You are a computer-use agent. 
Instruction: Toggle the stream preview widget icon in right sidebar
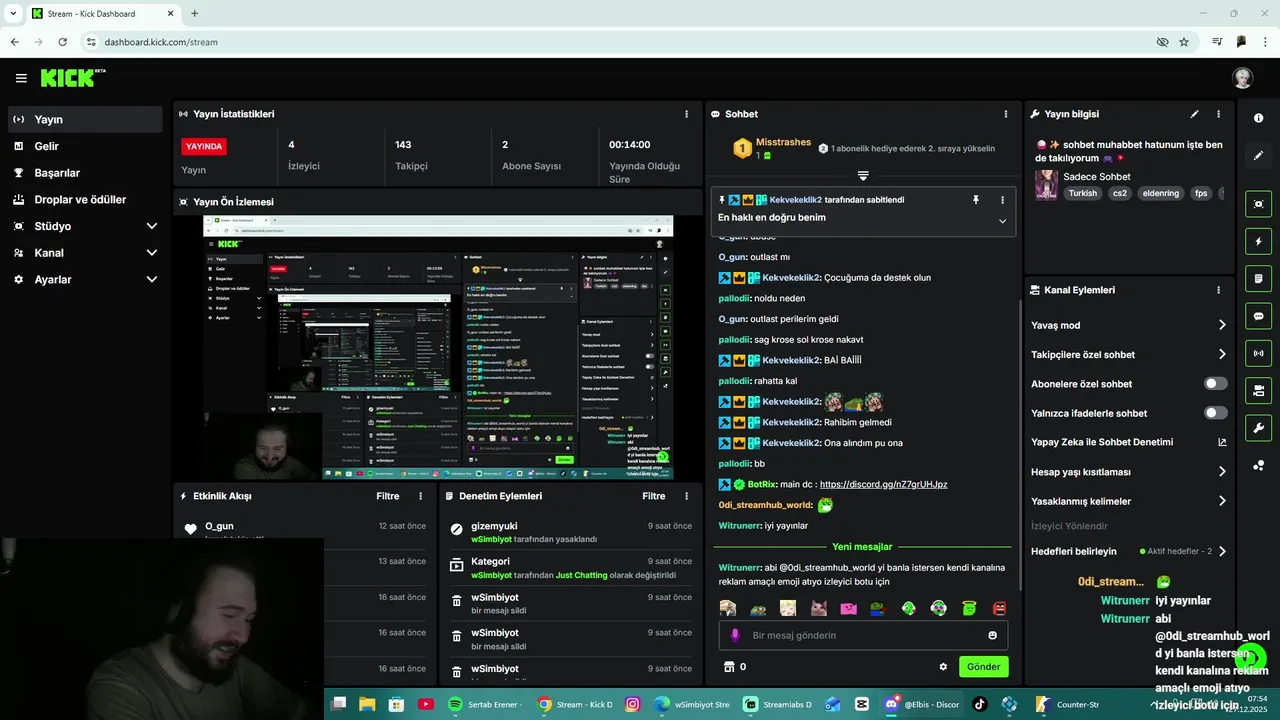1258,204
